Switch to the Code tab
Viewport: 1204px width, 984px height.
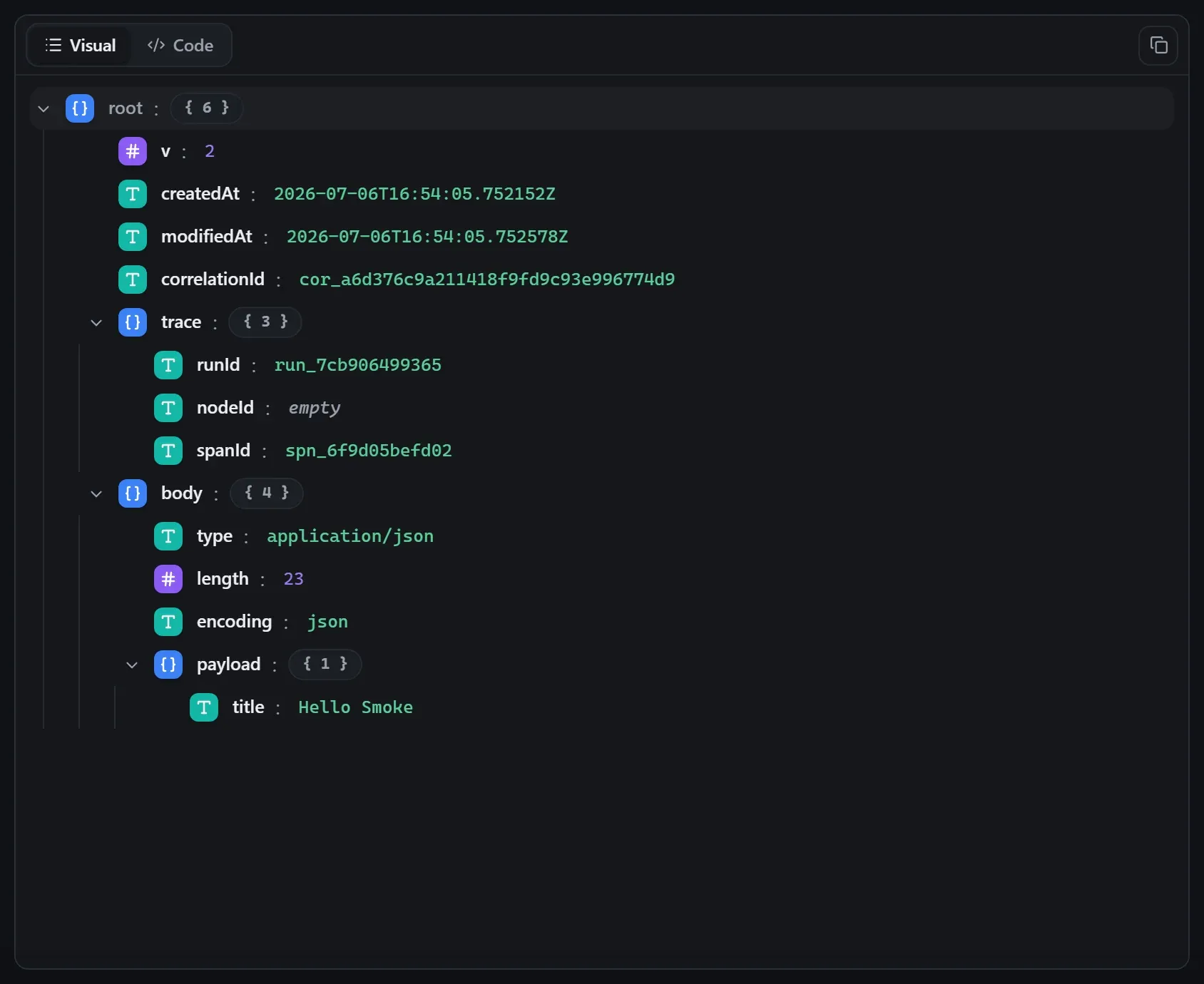coord(180,46)
